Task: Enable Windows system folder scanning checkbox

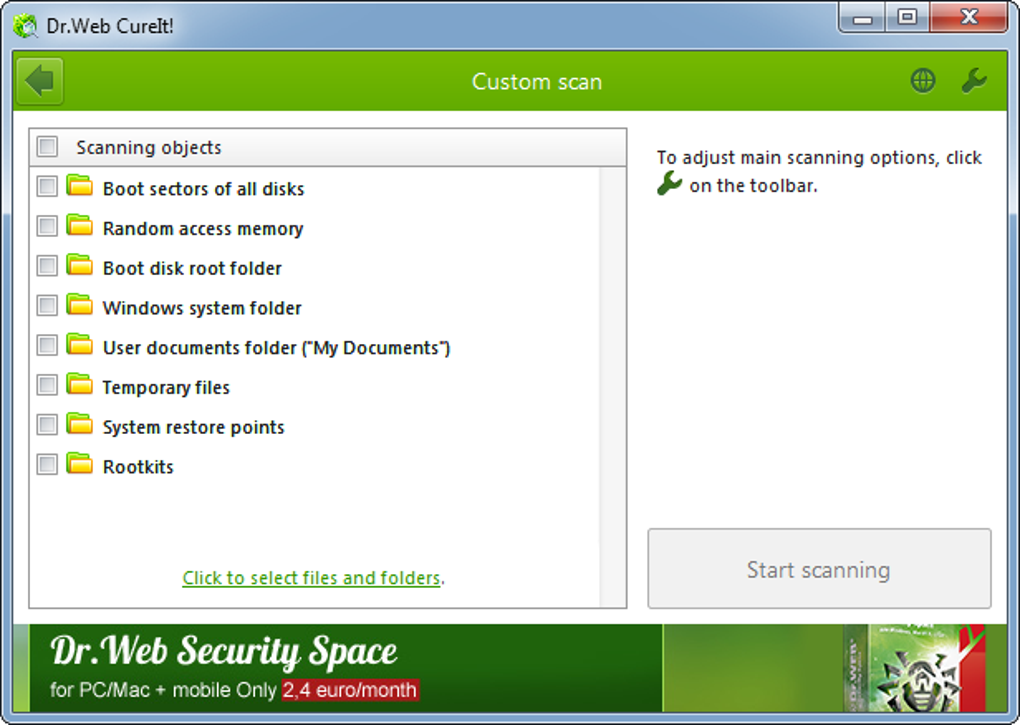Action: pyautogui.click(x=47, y=306)
